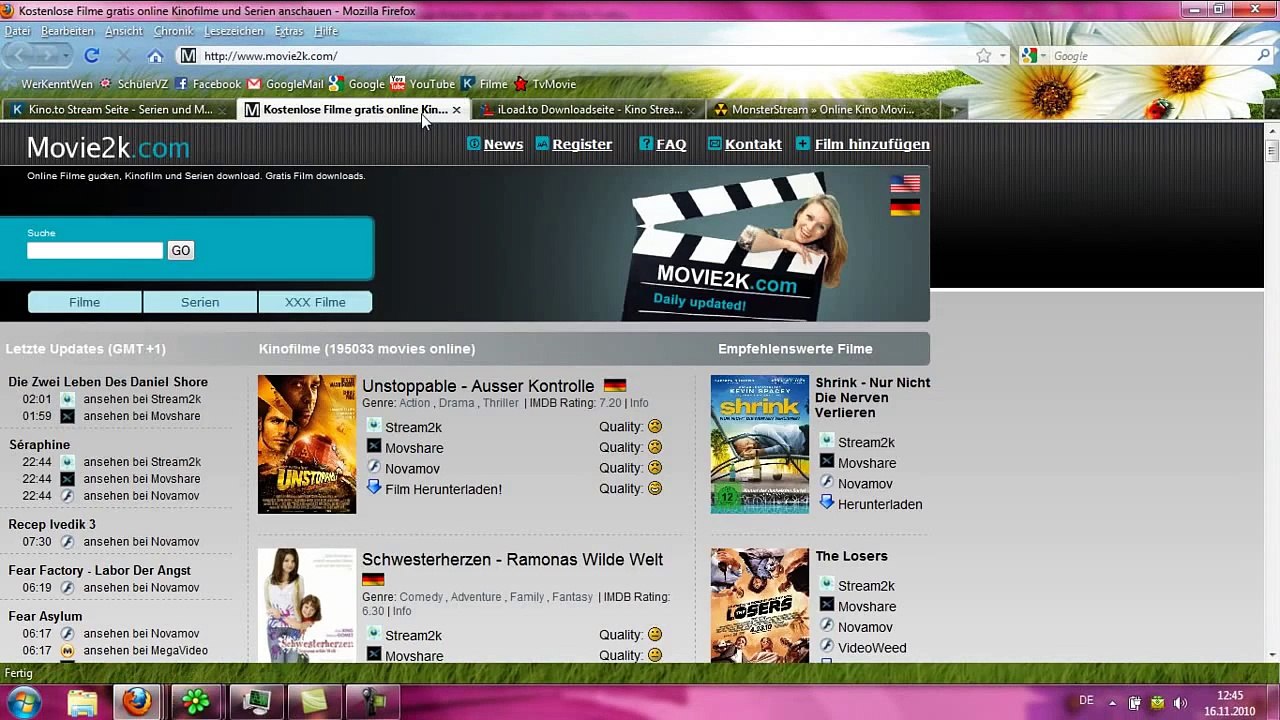This screenshot has width=1280, height=720.
Task: Open the Film hinzufügen link
Action: tap(872, 144)
